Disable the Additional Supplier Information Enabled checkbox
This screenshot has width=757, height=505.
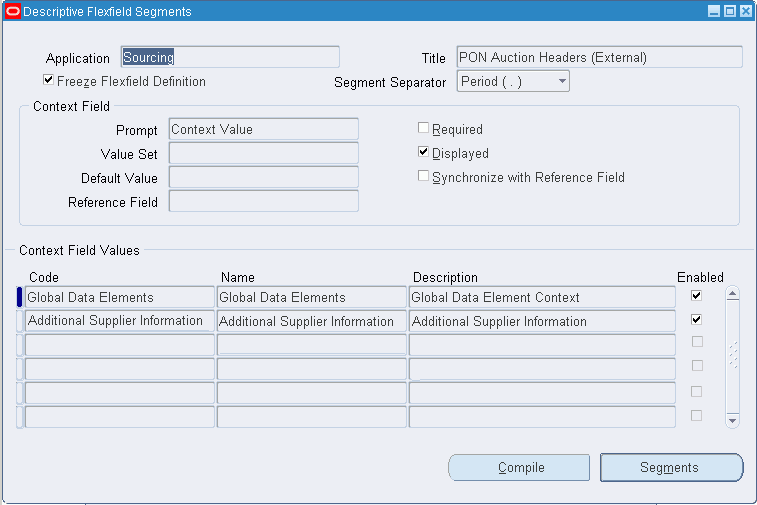point(697,320)
